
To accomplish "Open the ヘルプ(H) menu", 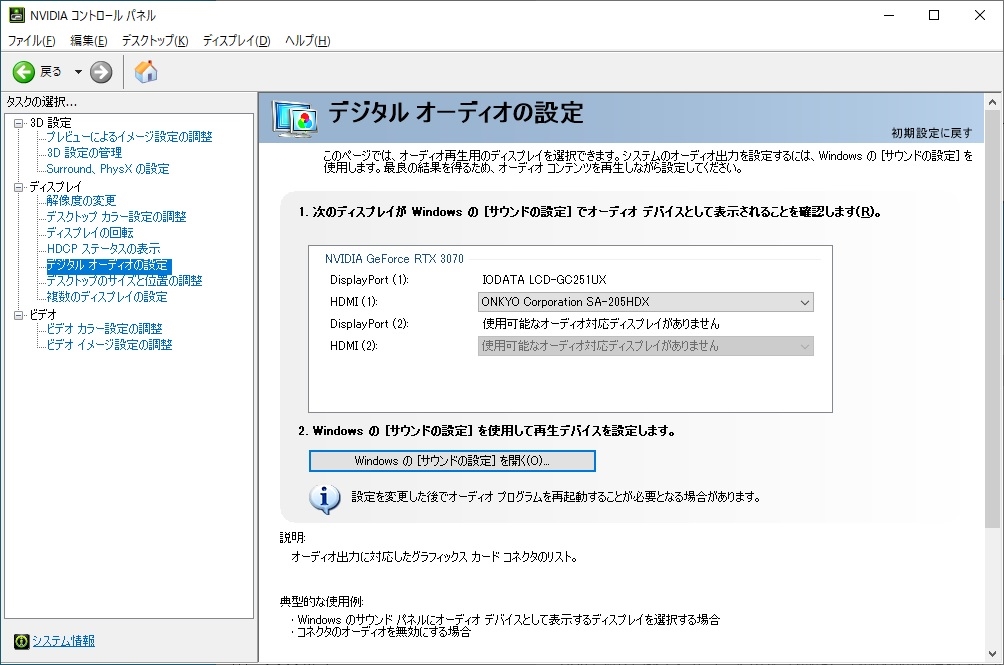I will click(307, 41).
